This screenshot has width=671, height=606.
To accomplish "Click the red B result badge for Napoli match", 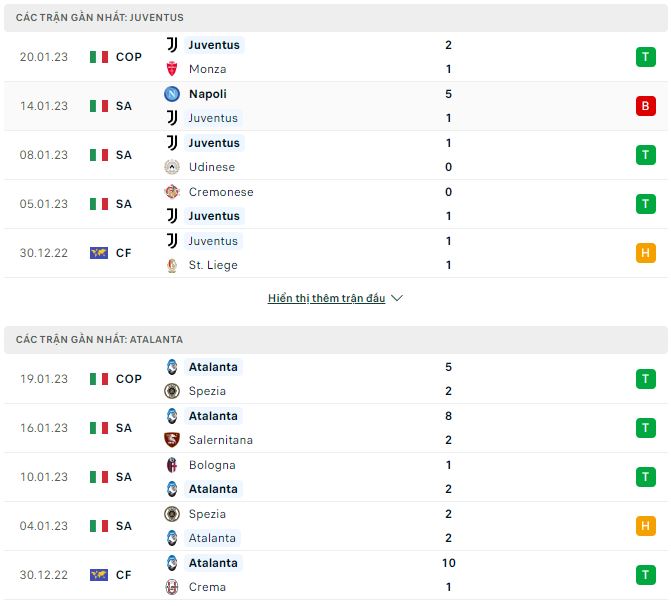I will [645, 106].
